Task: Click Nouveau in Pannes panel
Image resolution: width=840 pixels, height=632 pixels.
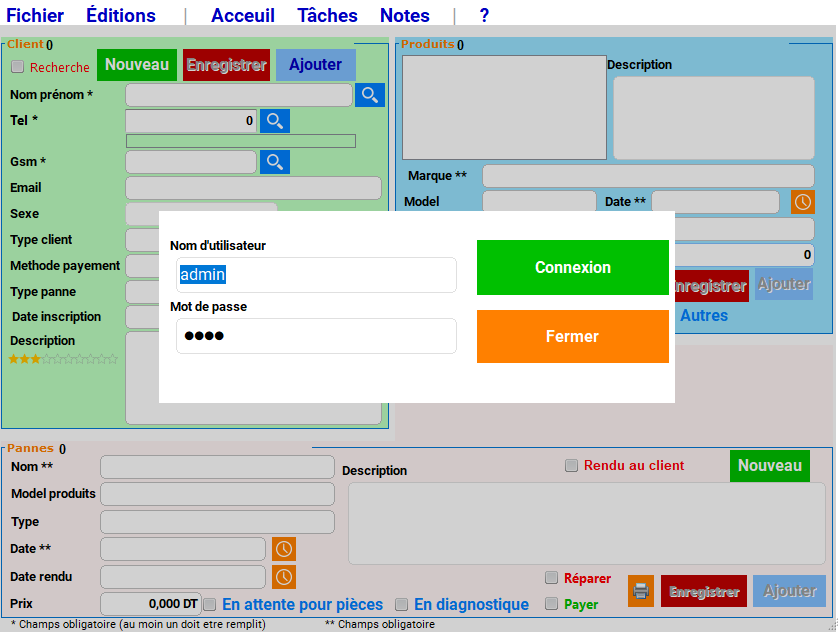Action: pos(770,465)
